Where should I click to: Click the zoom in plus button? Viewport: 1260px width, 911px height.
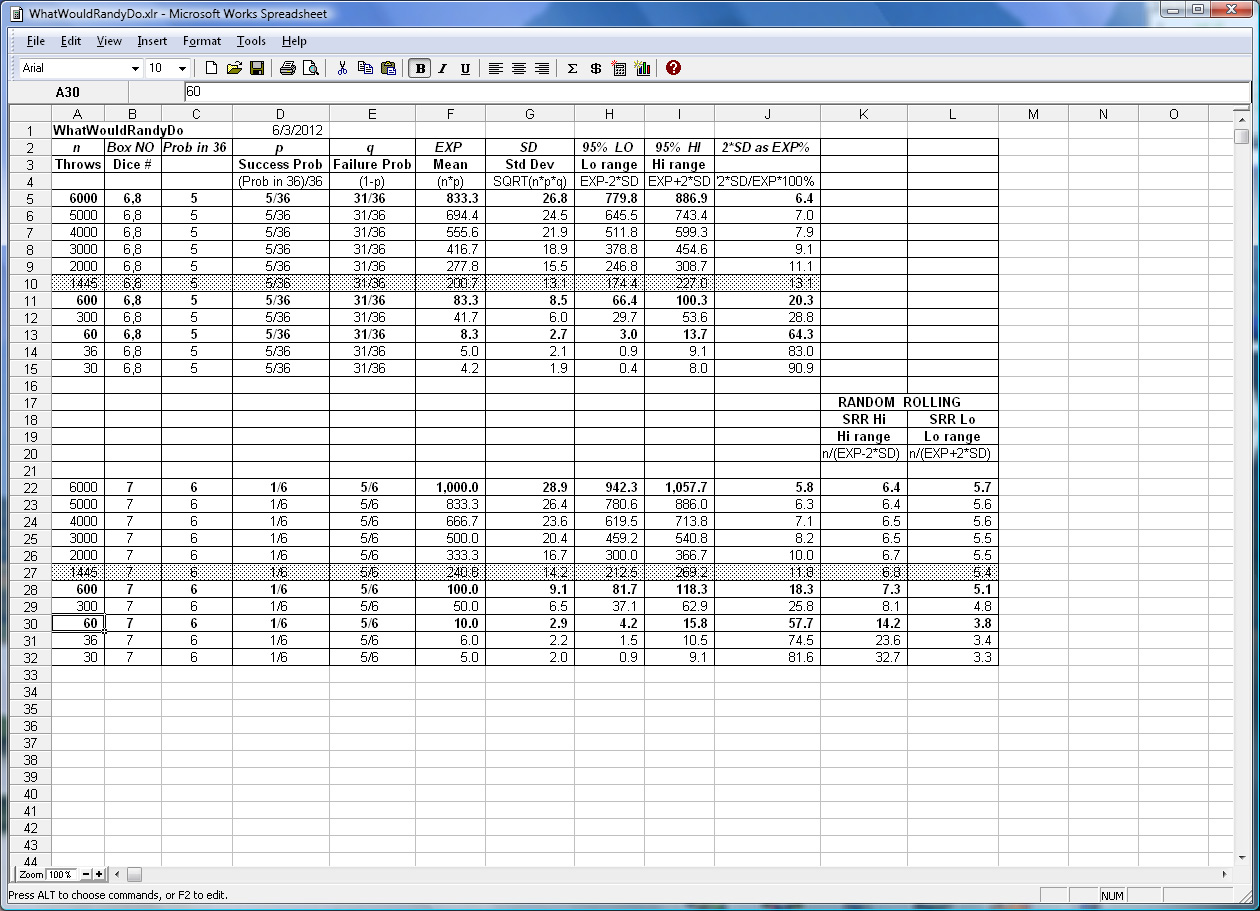[99, 875]
